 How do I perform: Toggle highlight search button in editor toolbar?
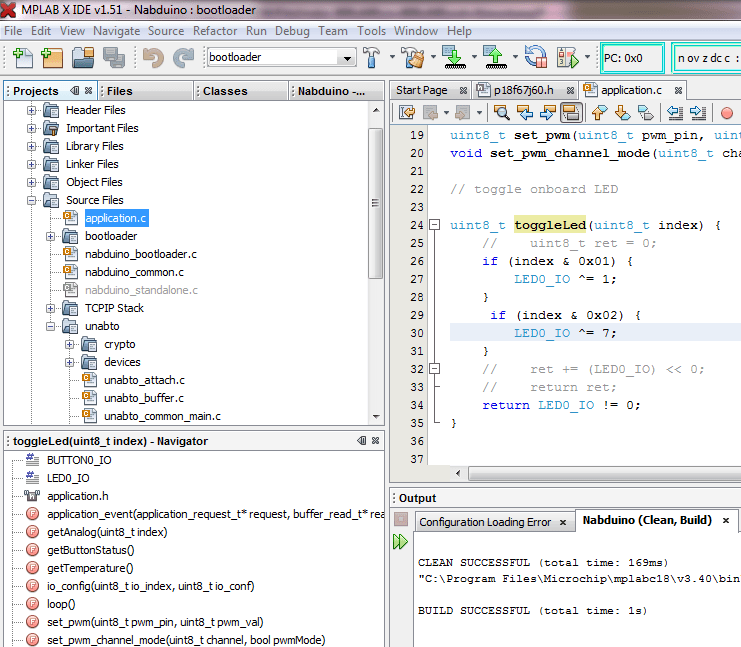point(572,113)
